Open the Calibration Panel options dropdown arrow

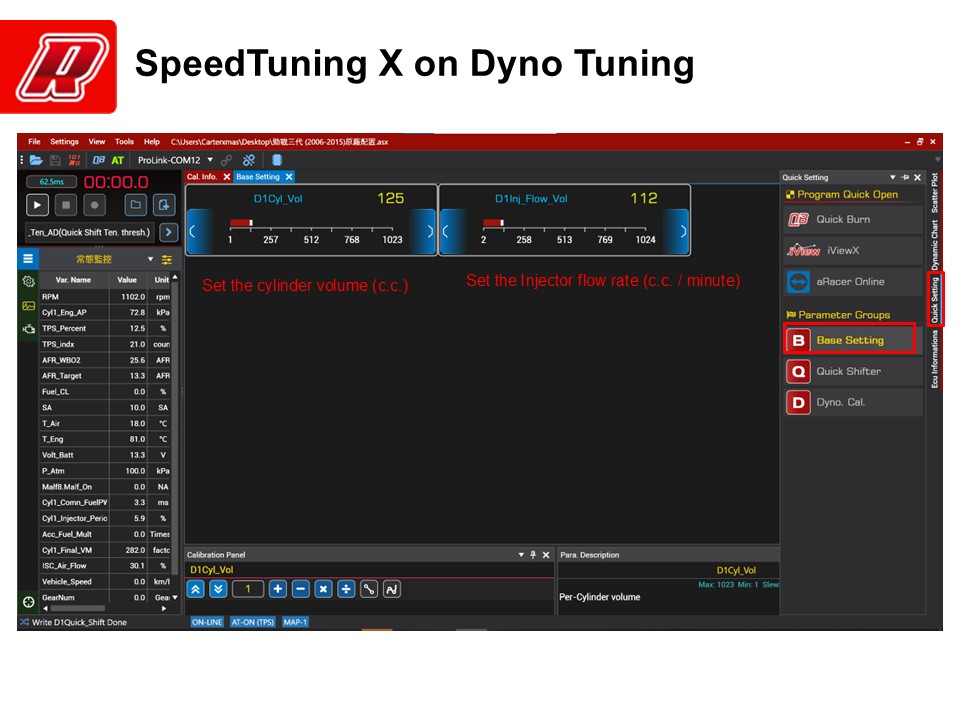tap(521, 555)
